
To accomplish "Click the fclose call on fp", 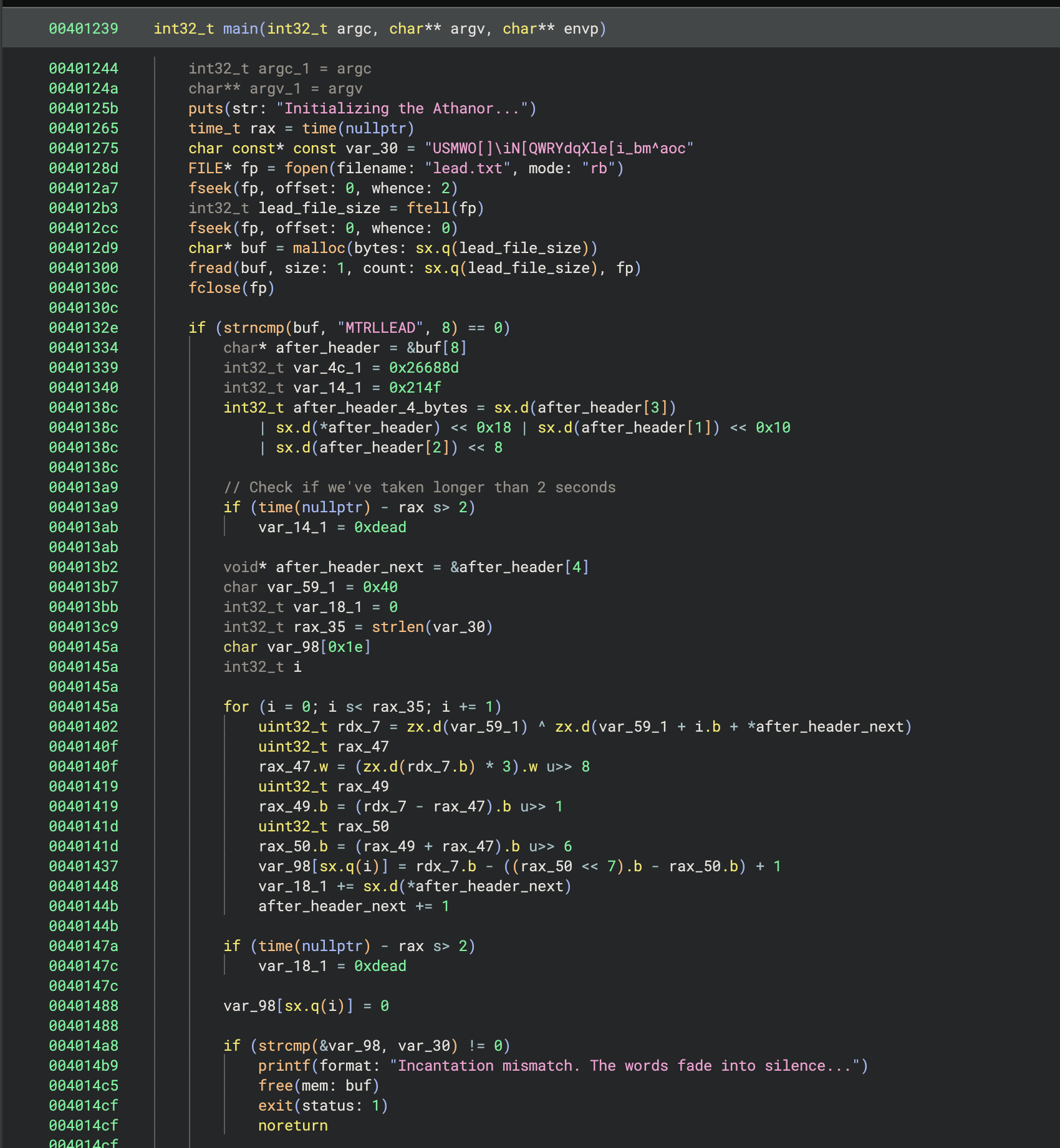I will tap(215, 288).
